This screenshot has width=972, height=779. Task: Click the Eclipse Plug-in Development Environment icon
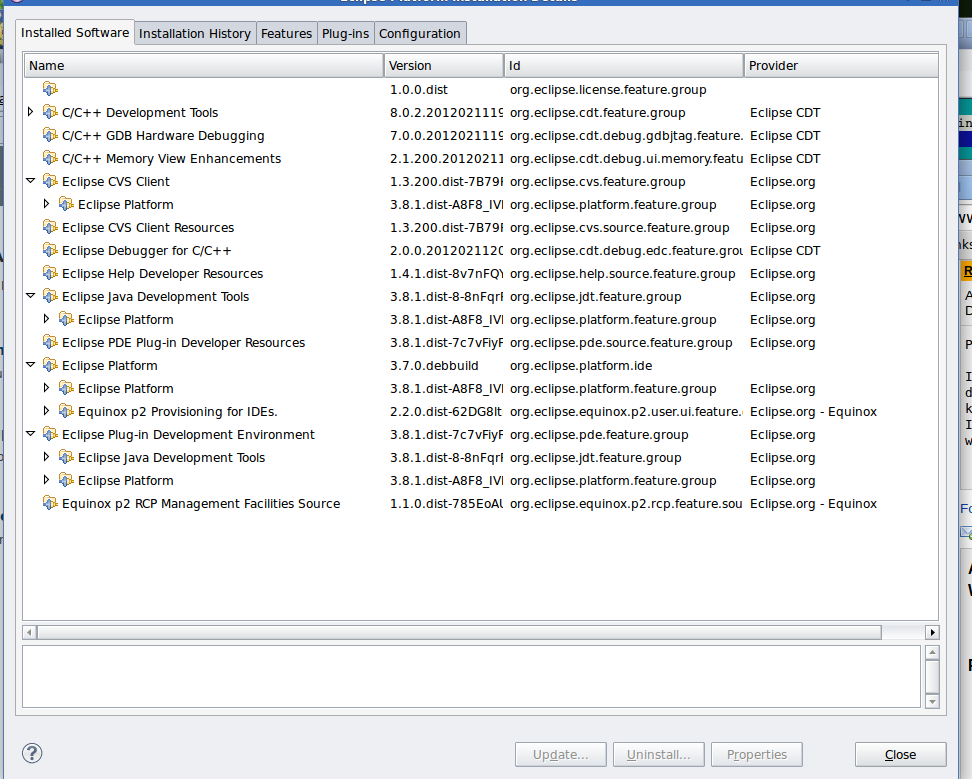[x=50, y=434]
